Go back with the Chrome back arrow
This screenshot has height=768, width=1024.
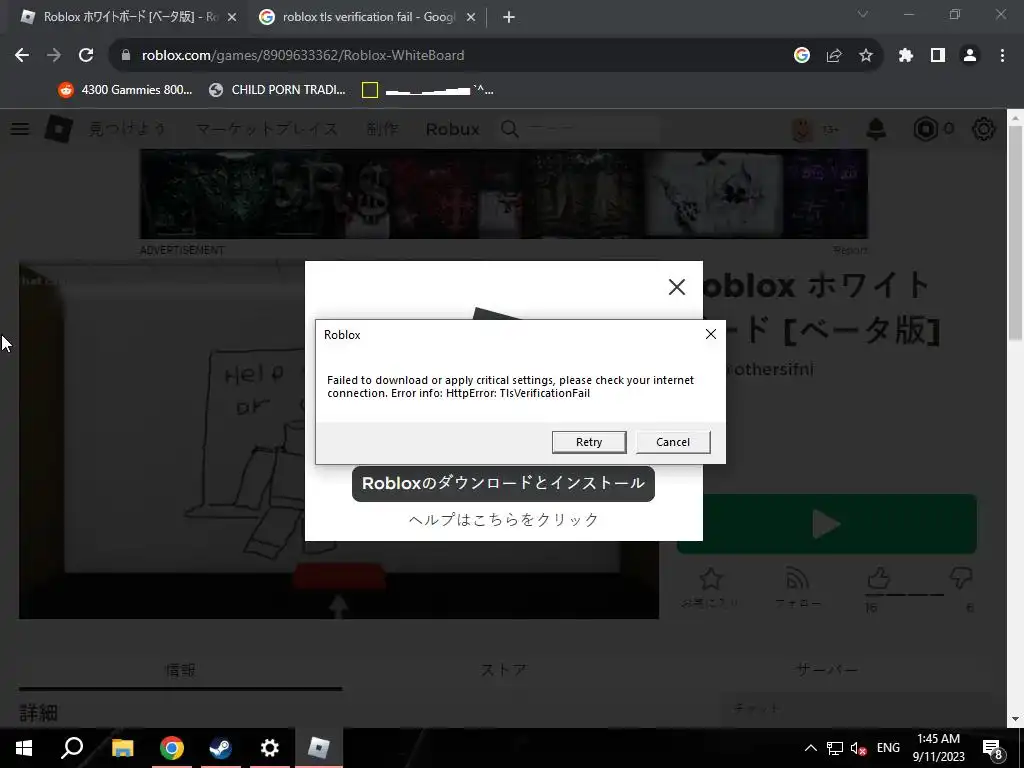point(22,56)
